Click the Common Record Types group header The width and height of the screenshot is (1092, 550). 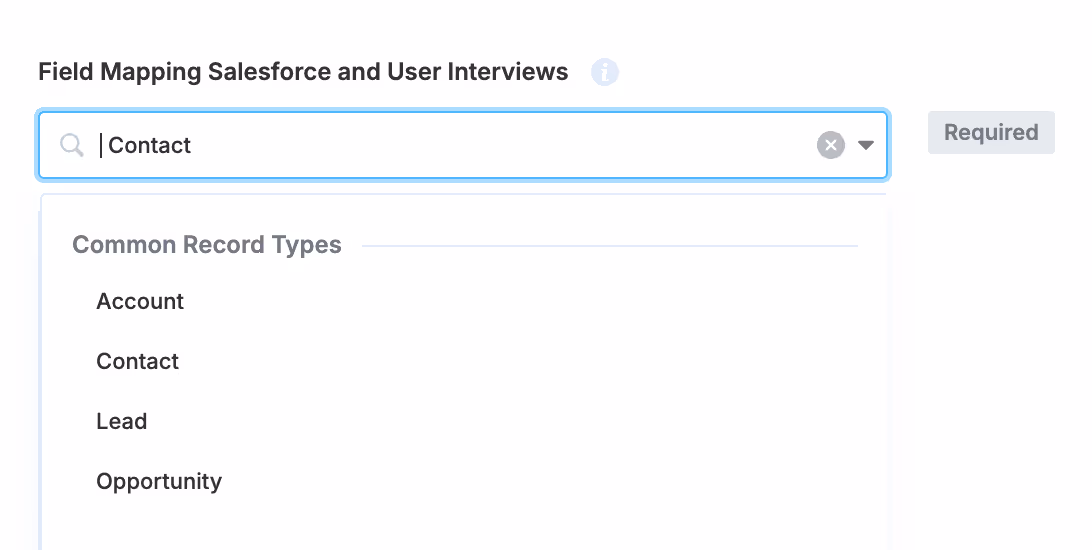click(207, 246)
